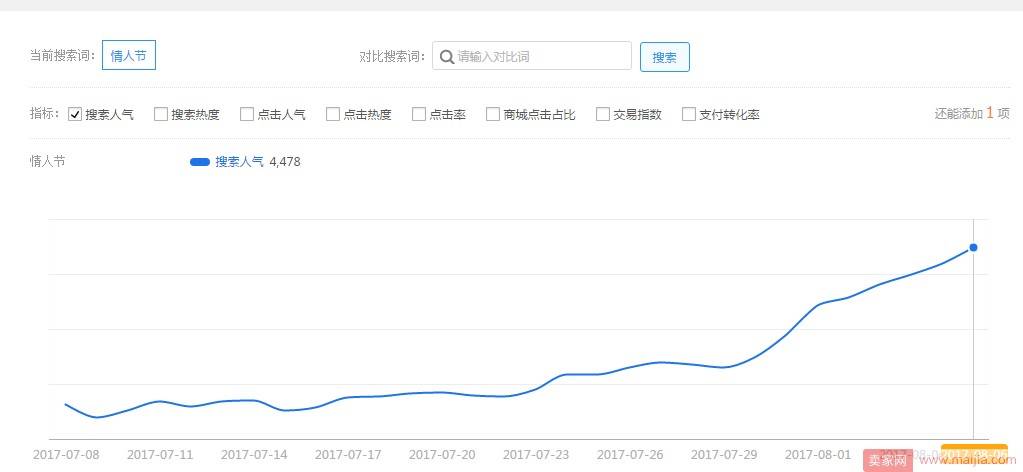Screen dimensions: 1023x472
Task: Click the 搜索 button
Action: point(664,57)
